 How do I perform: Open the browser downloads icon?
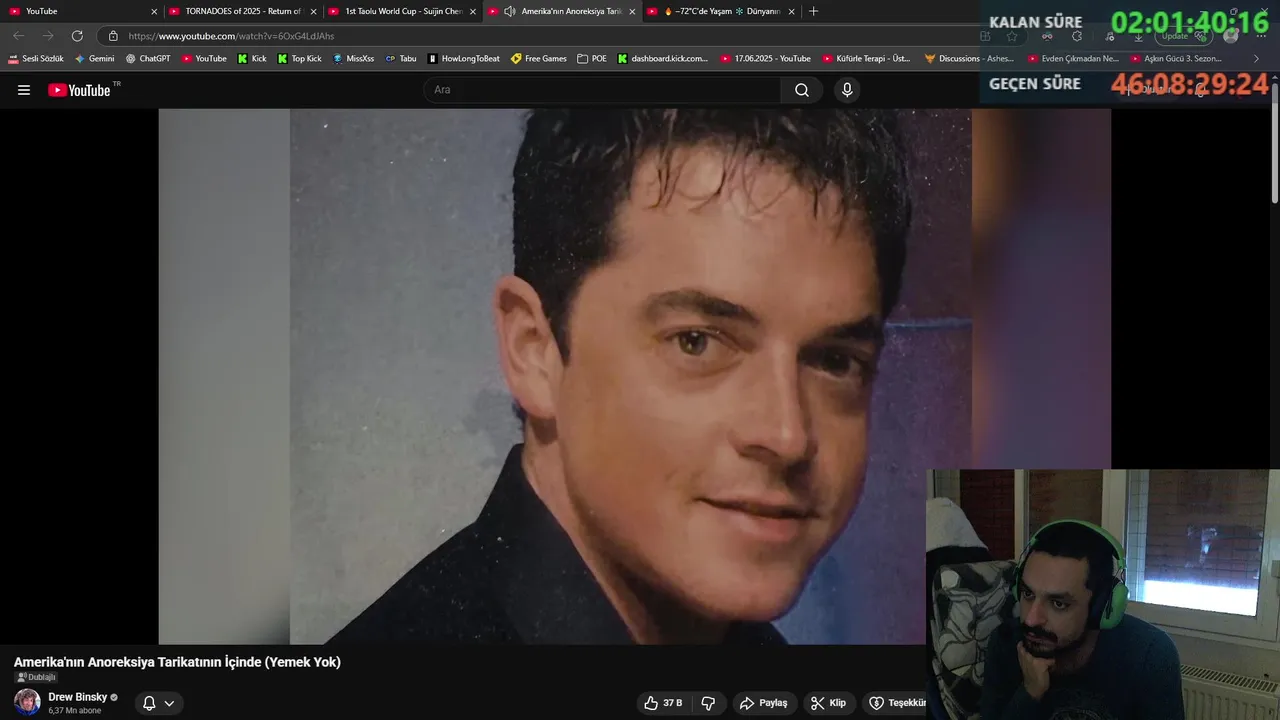click(x=1138, y=36)
